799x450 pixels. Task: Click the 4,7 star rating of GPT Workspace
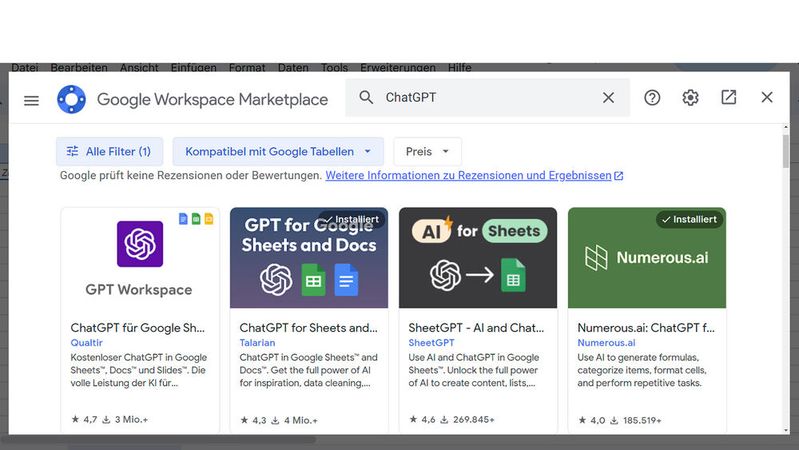pos(84,419)
